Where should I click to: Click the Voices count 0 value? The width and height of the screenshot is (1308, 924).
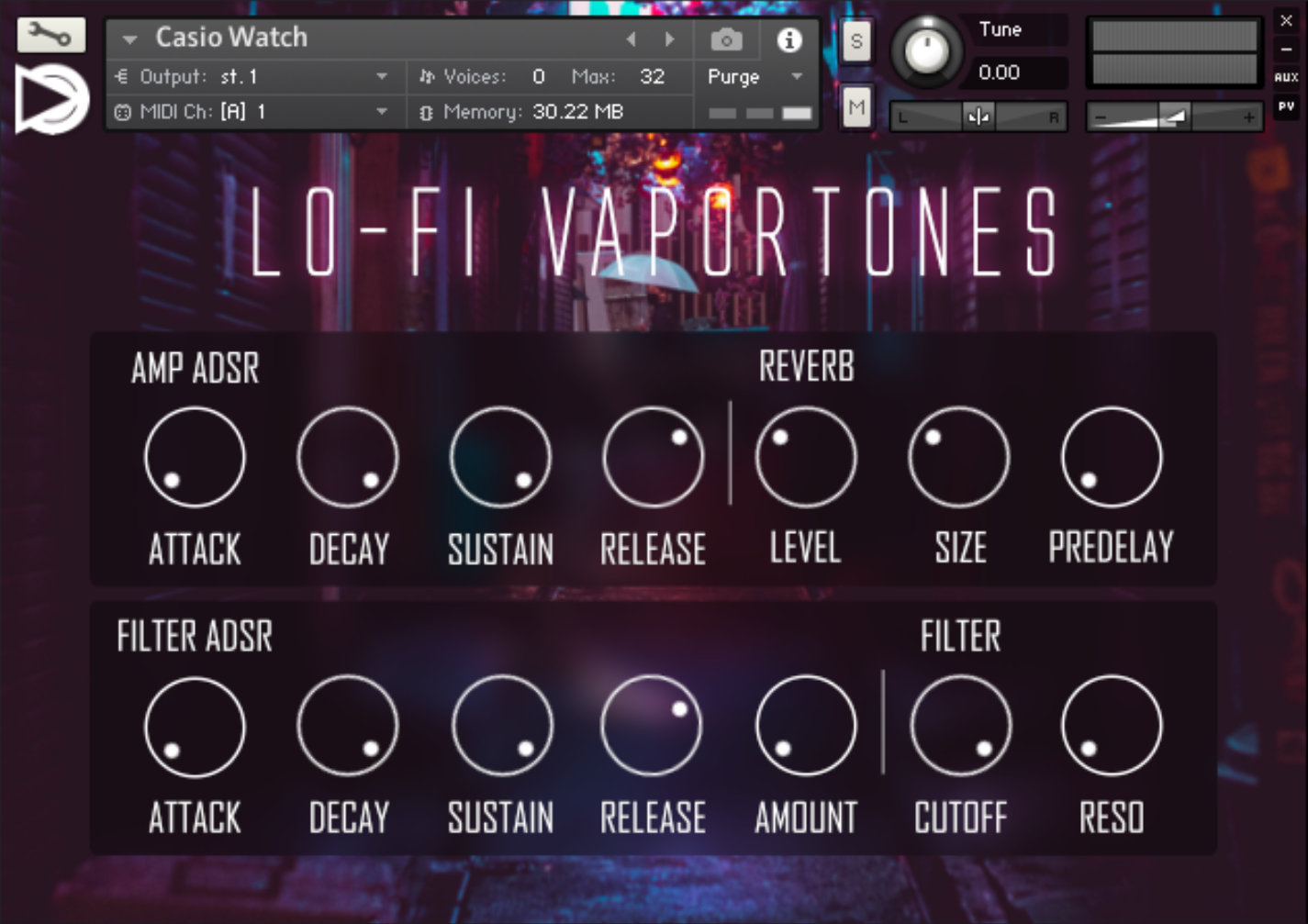(x=539, y=77)
